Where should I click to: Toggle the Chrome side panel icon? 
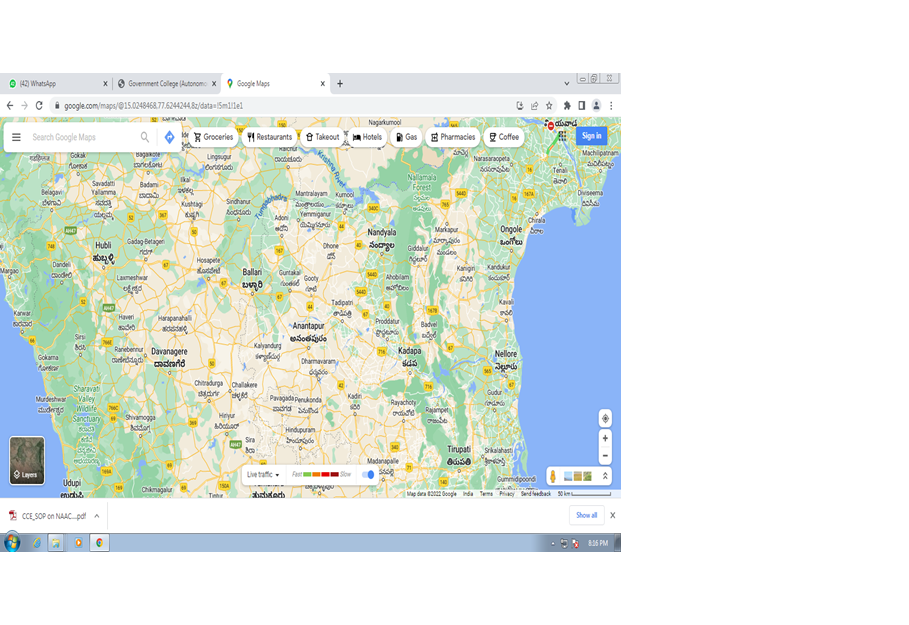point(581,106)
